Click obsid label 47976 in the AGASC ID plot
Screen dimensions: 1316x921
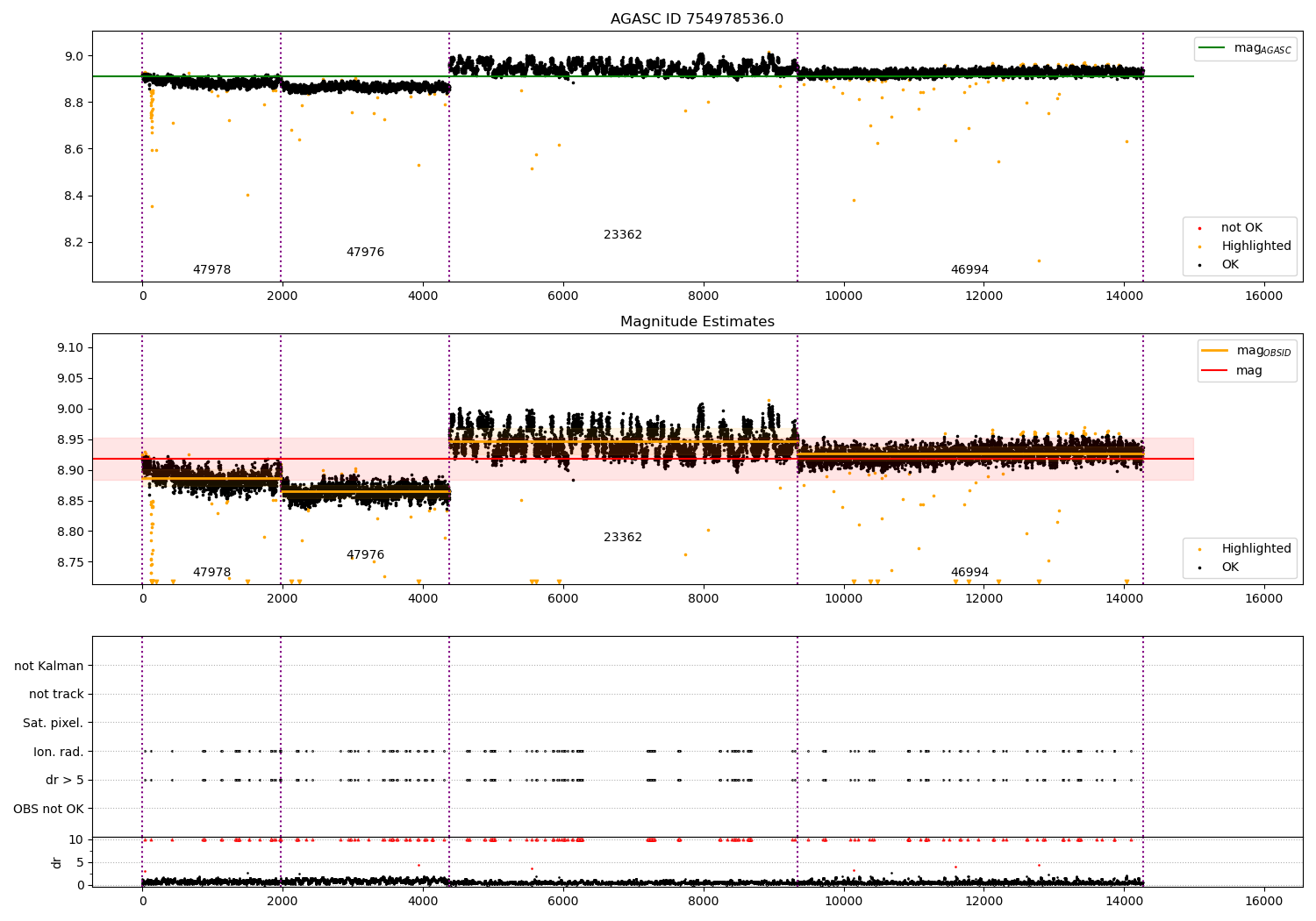(x=365, y=253)
